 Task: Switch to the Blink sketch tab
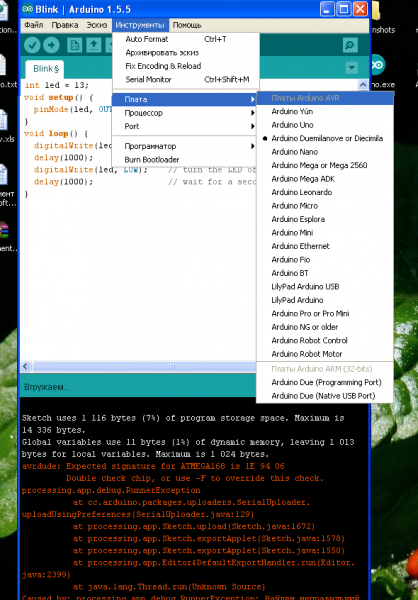45,69
